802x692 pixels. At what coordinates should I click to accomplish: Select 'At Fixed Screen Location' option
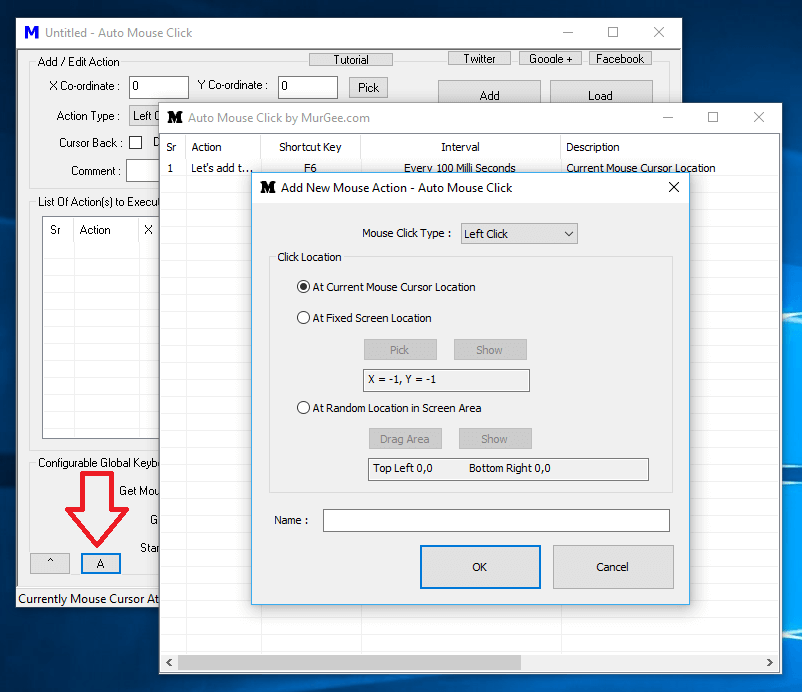[x=303, y=317]
